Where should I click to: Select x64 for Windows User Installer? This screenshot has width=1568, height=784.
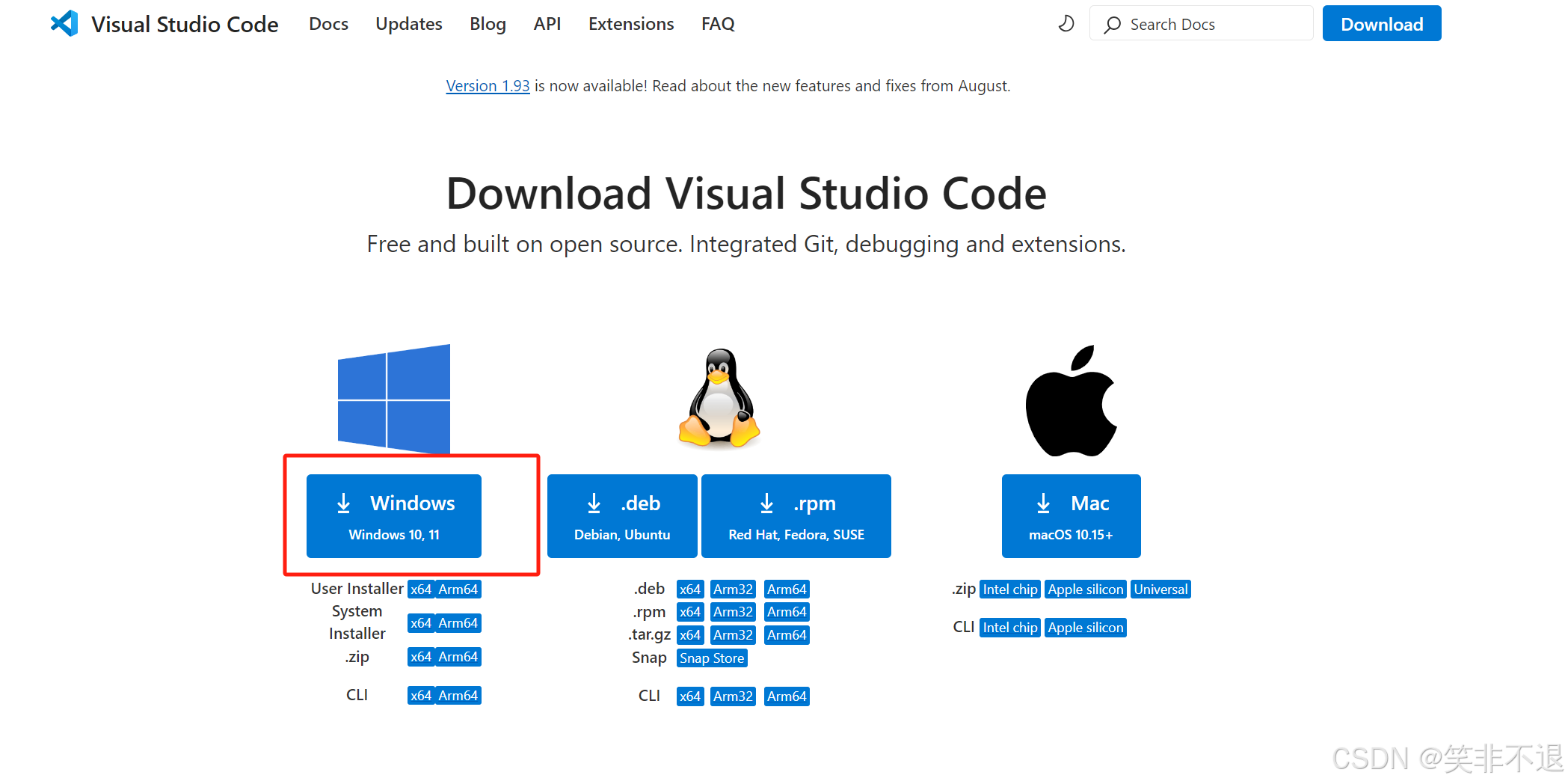coord(421,589)
